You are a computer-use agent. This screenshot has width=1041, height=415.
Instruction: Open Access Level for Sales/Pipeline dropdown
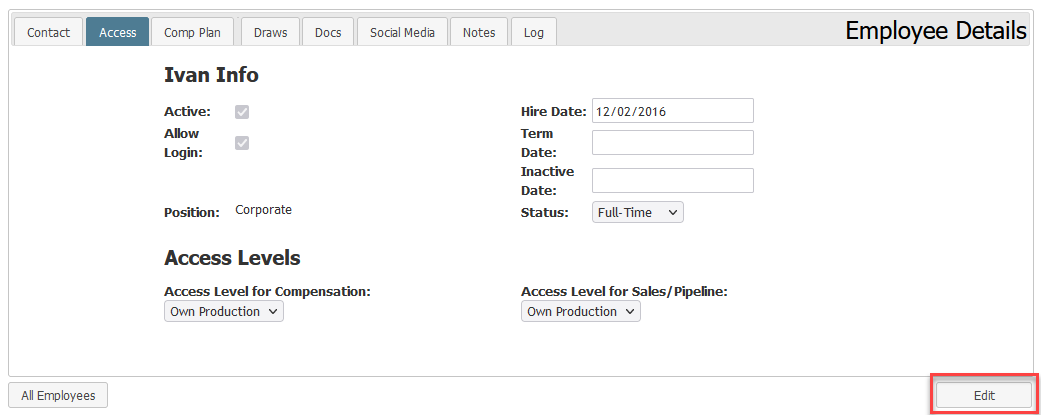(581, 311)
